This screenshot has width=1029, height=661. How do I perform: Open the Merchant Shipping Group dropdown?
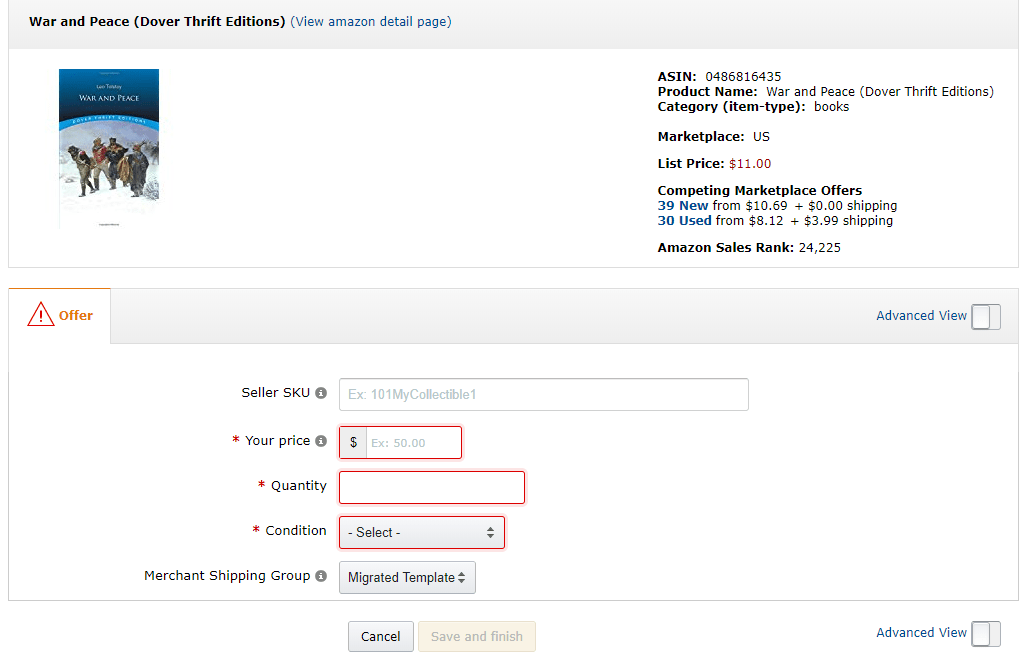tap(407, 577)
